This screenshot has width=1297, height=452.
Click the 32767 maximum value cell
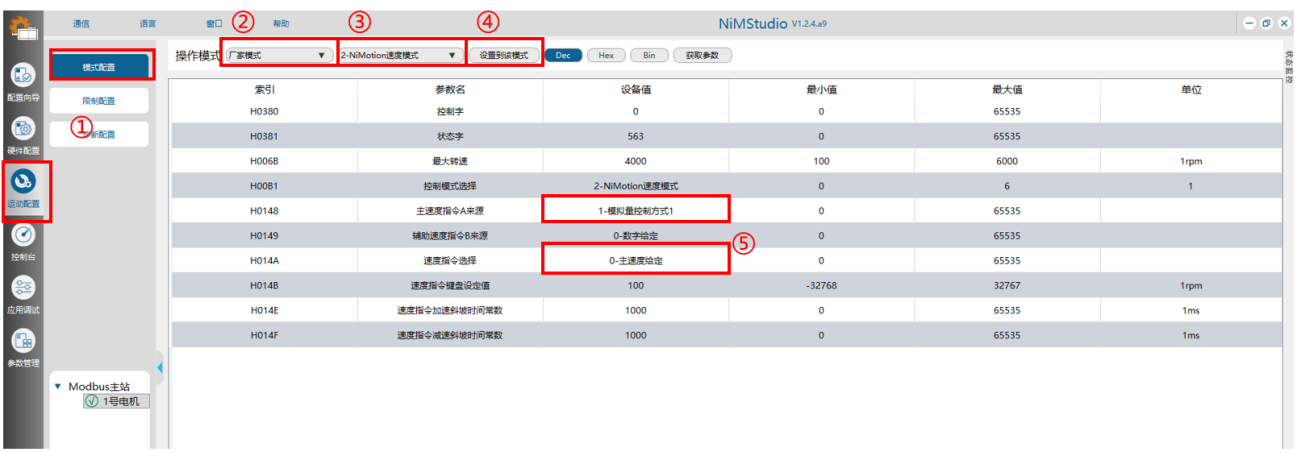tap(1007, 285)
